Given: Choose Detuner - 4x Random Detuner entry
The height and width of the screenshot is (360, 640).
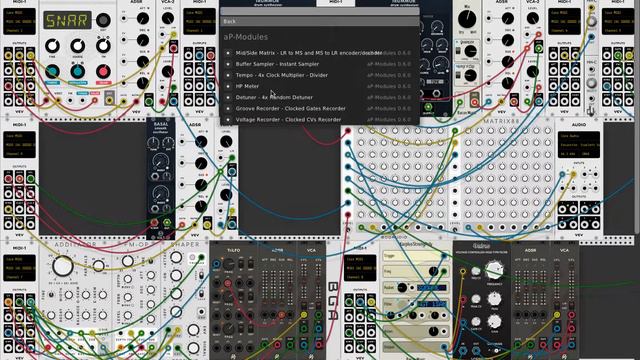Looking at the screenshot, I should point(319,97).
